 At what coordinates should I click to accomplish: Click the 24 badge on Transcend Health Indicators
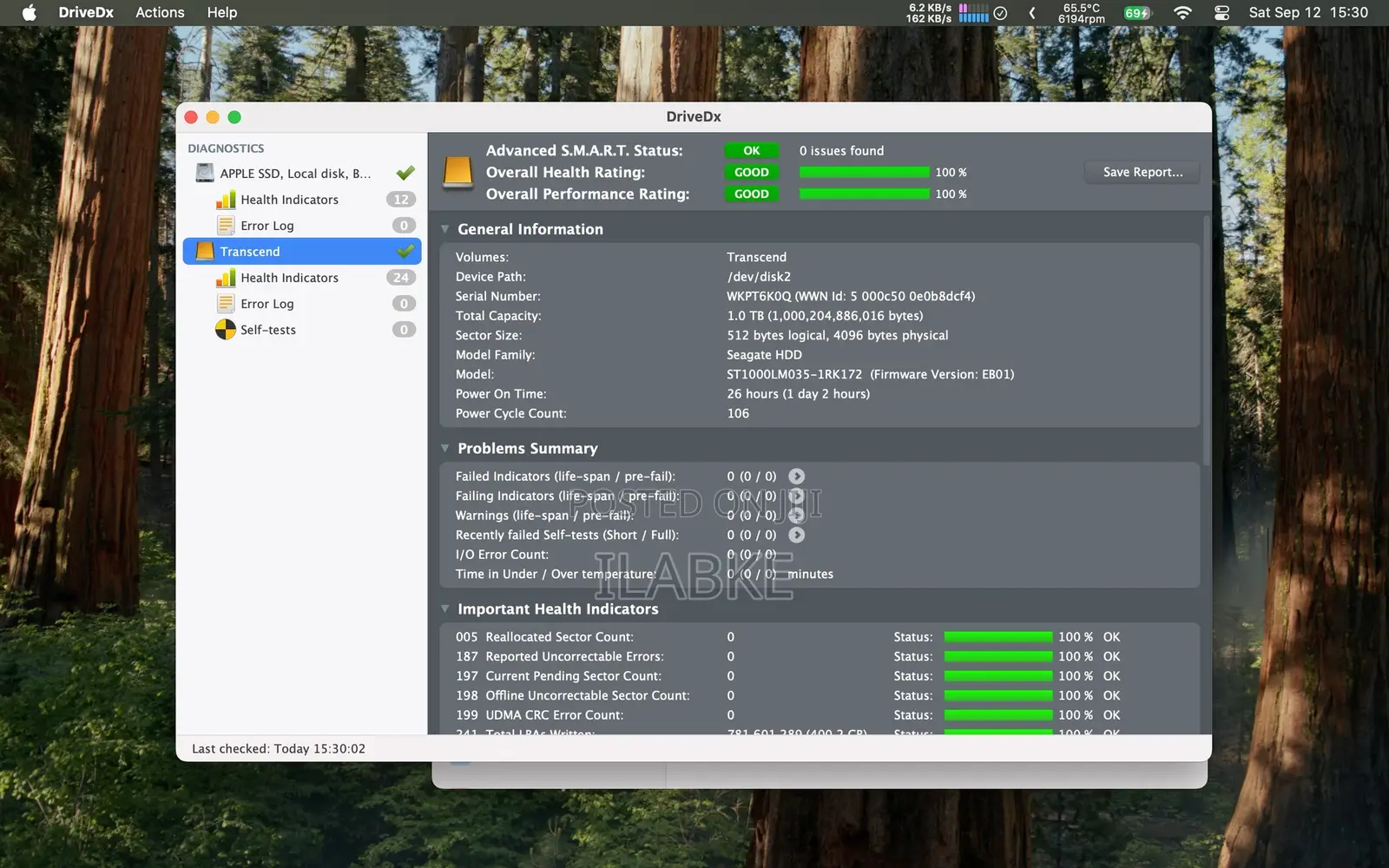(x=401, y=278)
